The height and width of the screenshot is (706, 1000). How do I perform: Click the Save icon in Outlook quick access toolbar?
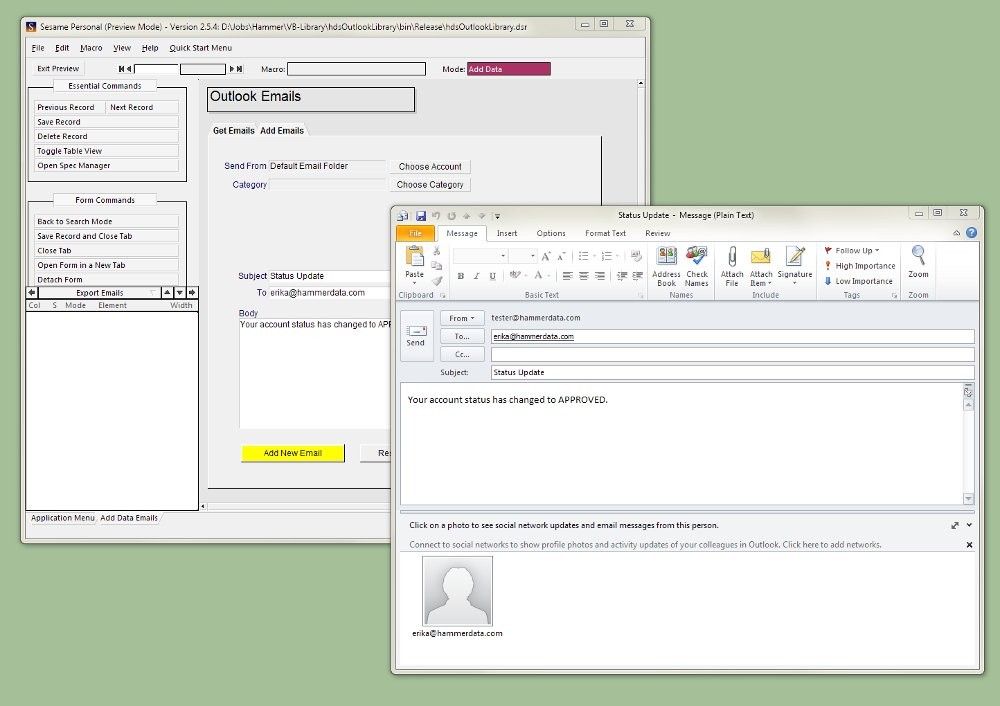[421, 216]
